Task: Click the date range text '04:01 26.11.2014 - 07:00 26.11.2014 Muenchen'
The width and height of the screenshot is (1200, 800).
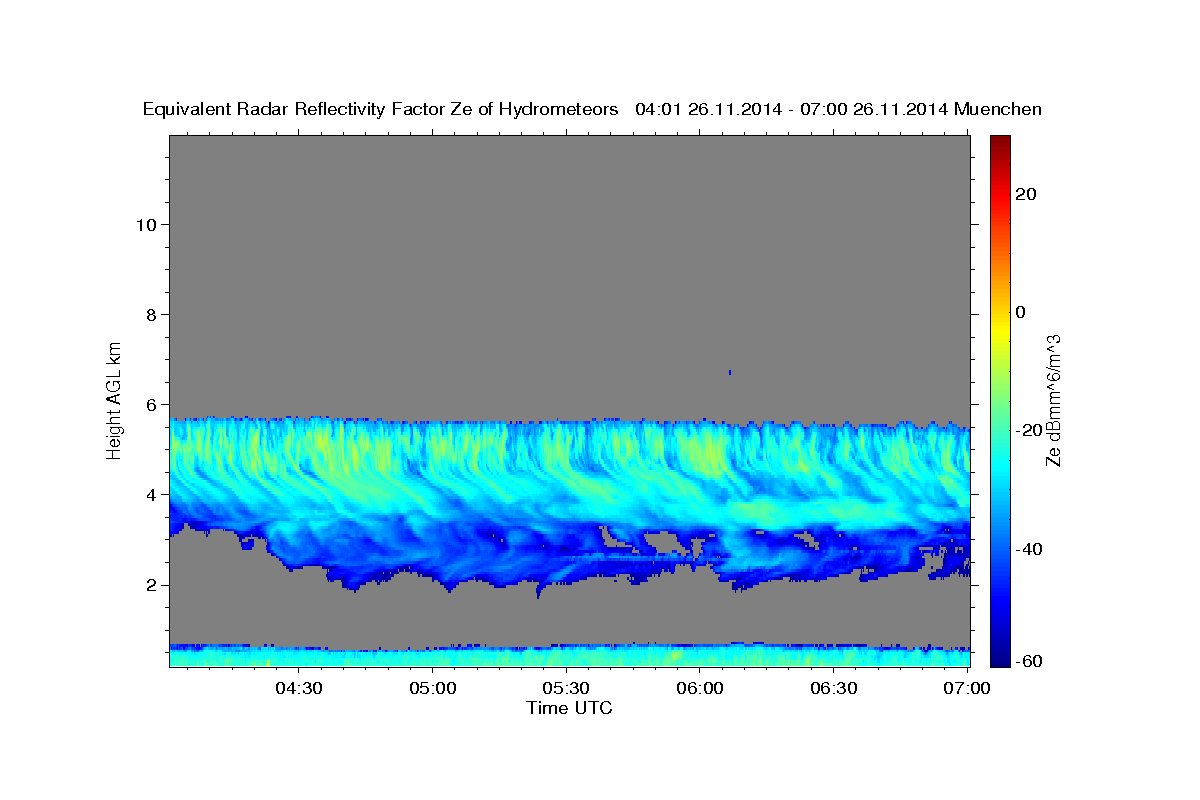Action: (838, 110)
